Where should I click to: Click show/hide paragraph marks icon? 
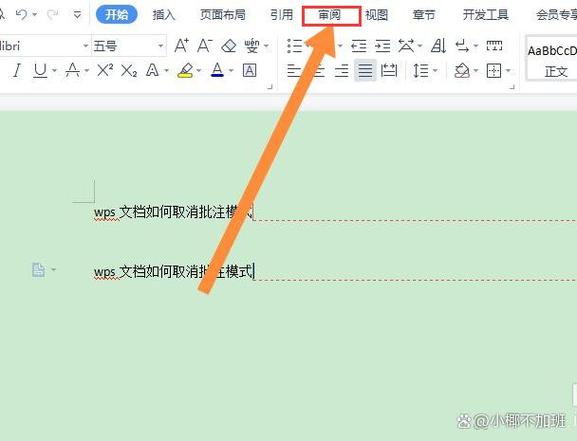tap(462, 46)
